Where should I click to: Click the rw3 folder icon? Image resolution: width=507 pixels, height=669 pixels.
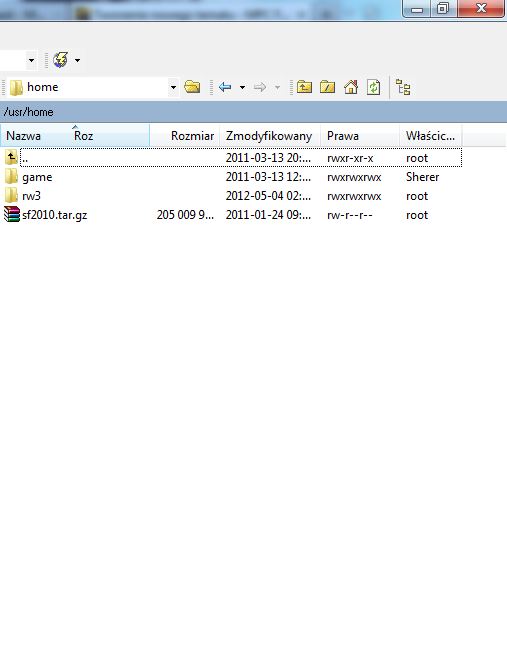click(x=12, y=195)
